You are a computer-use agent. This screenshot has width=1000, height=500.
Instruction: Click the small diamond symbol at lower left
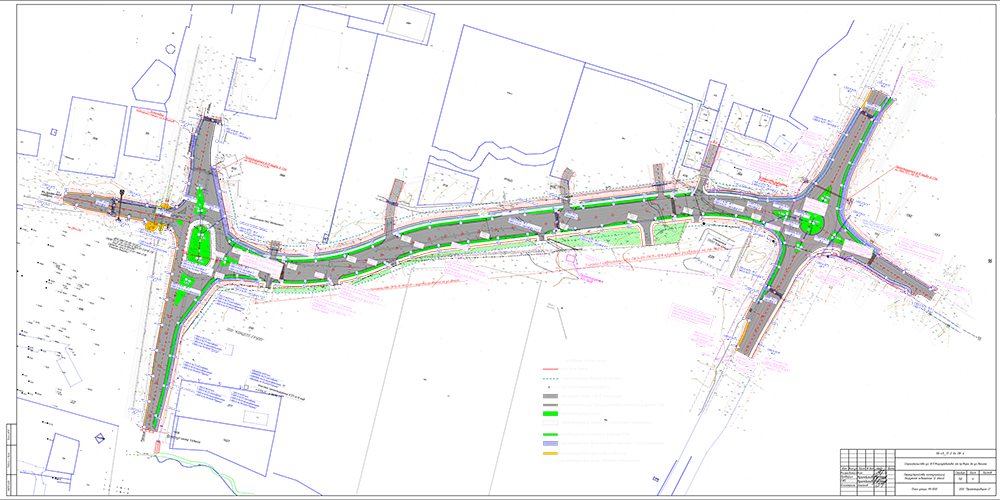pyautogui.click(x=99, y=438)
